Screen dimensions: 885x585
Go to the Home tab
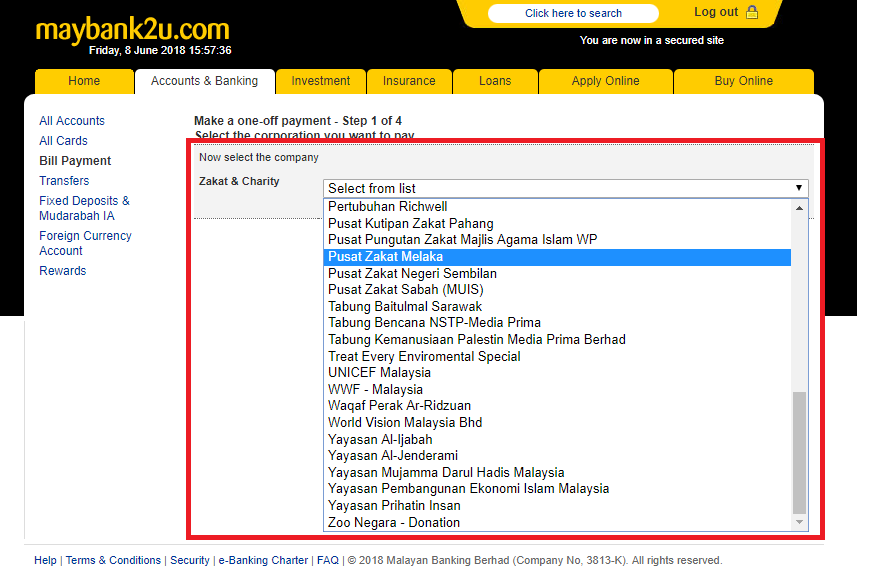click(x=84, y=81)
